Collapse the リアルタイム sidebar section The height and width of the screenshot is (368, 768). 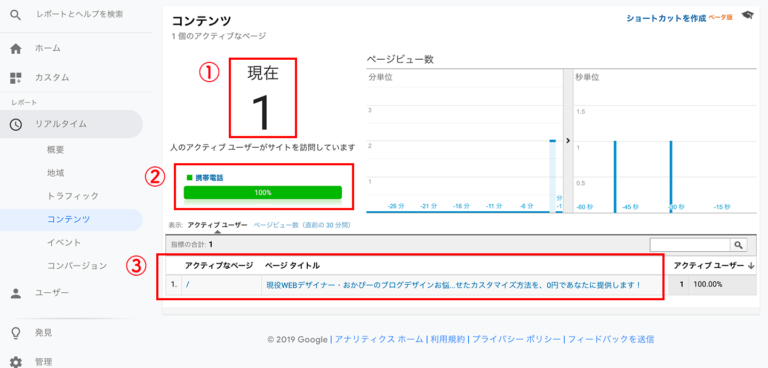pos(71,124)
